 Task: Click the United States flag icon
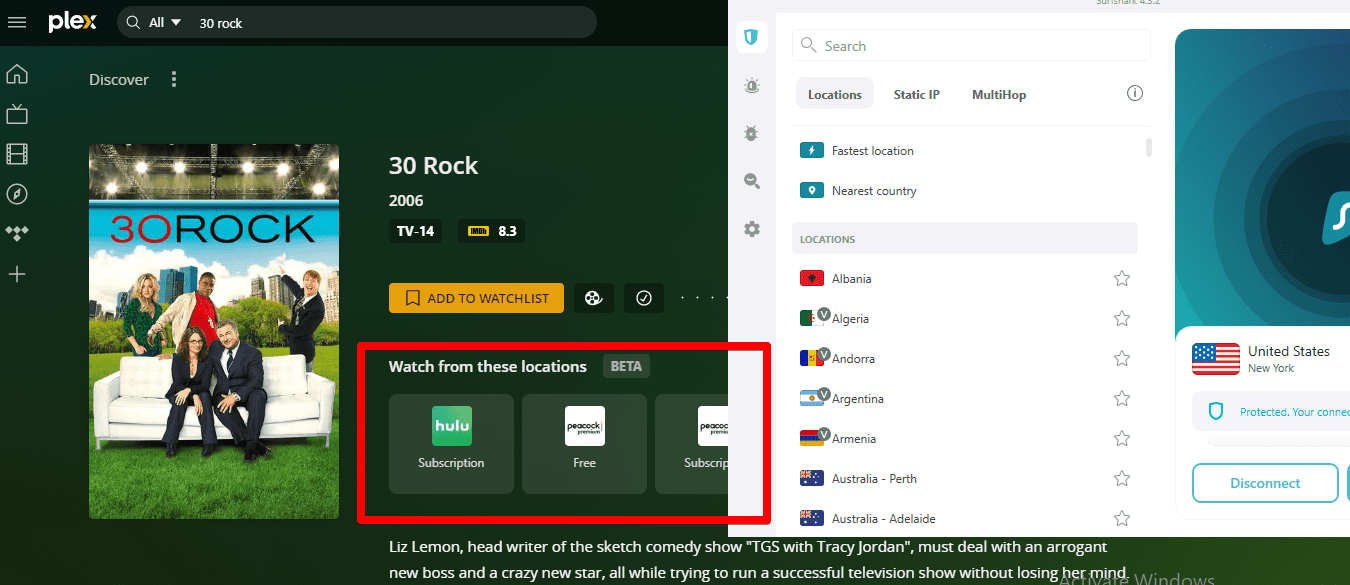click(1216, 359)
